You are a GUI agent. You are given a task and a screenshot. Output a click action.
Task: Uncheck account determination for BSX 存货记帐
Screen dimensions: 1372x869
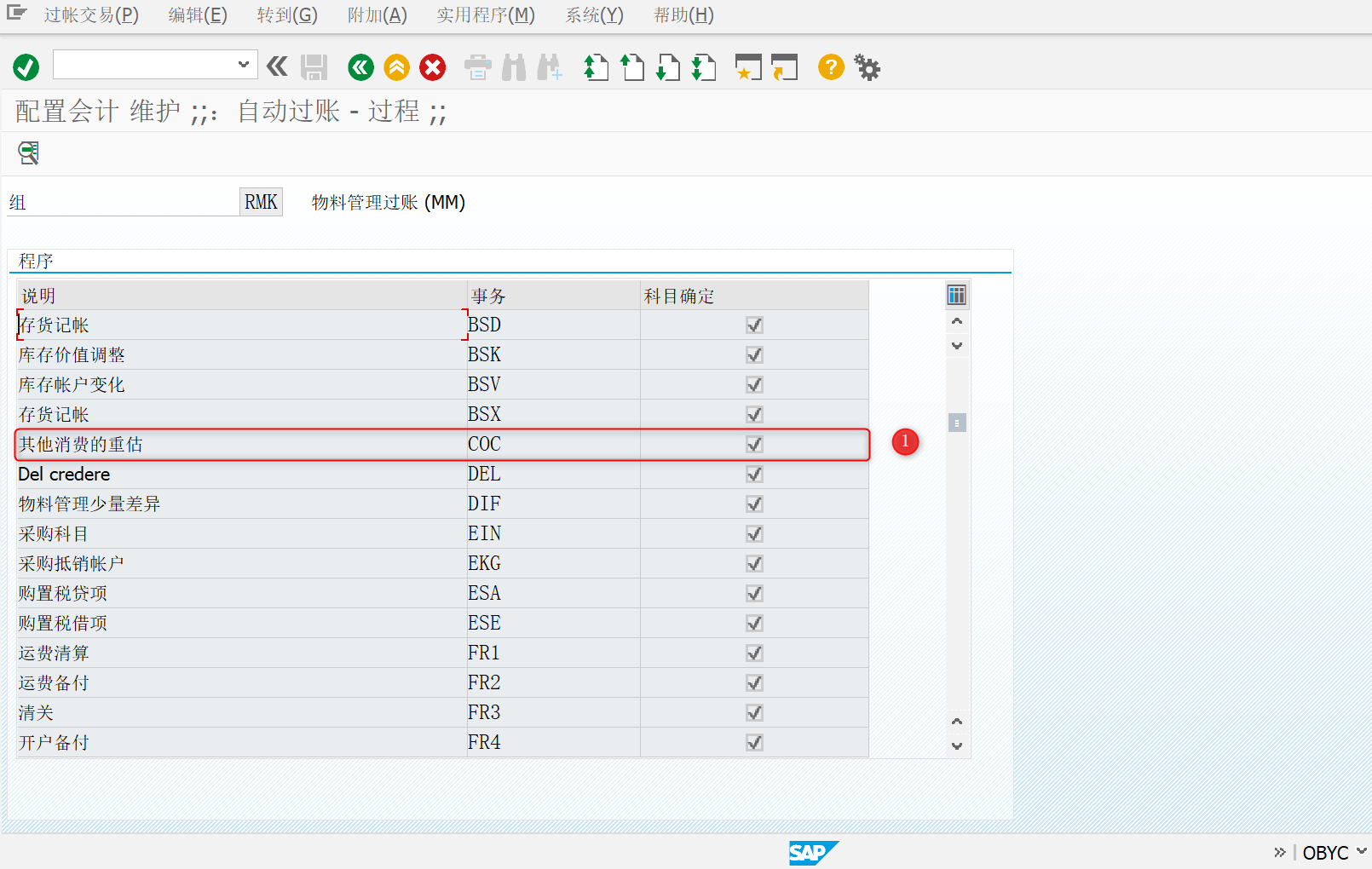(753, 414)
